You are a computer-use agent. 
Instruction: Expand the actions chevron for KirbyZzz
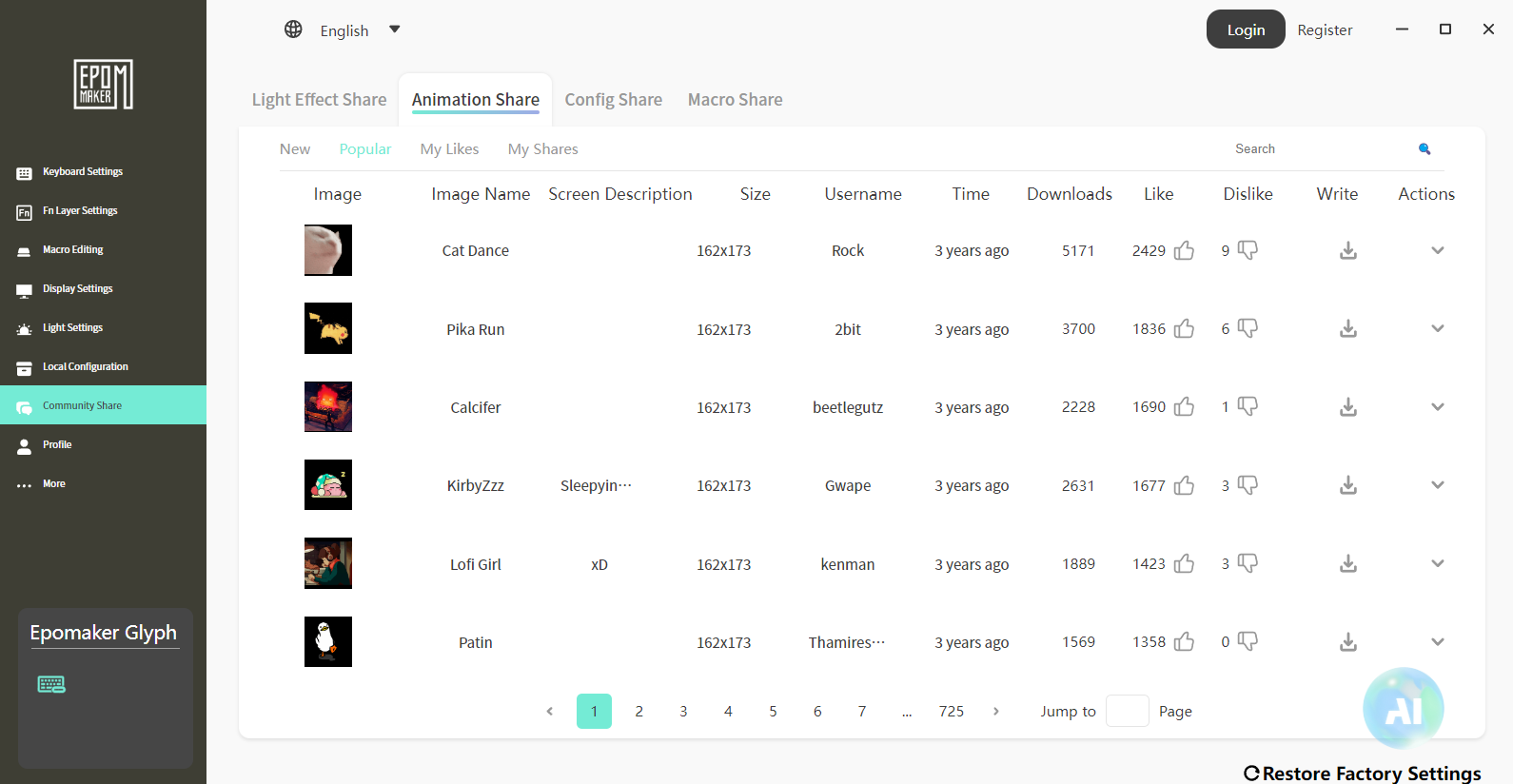(1437, 485)
